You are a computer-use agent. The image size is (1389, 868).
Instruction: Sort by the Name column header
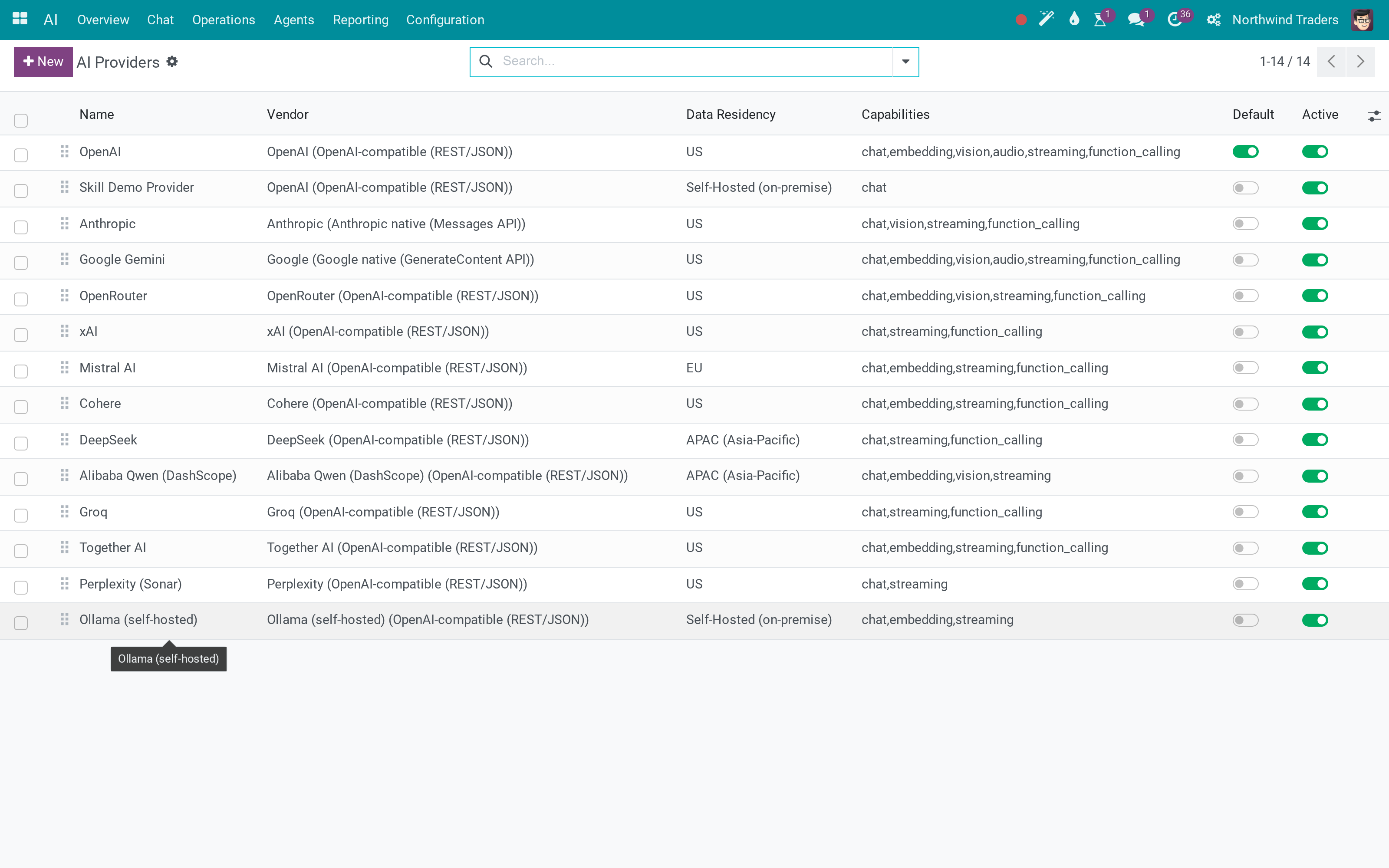click(x=96, y=114)
